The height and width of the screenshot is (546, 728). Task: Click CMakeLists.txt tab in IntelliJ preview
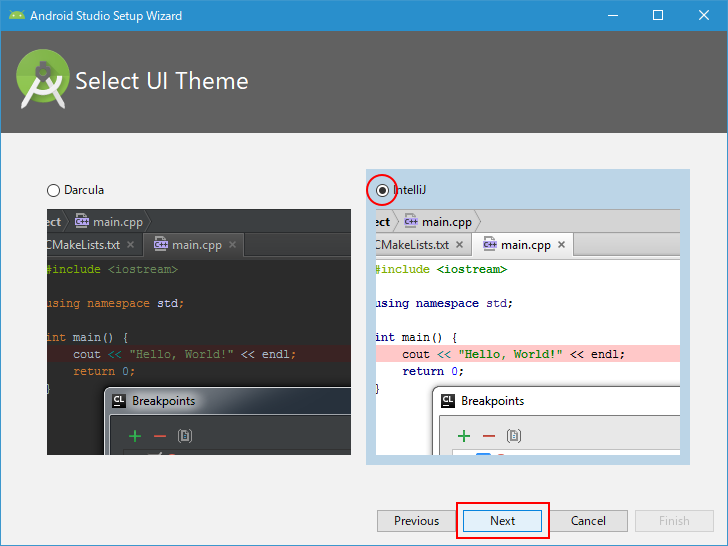(416, 245)
